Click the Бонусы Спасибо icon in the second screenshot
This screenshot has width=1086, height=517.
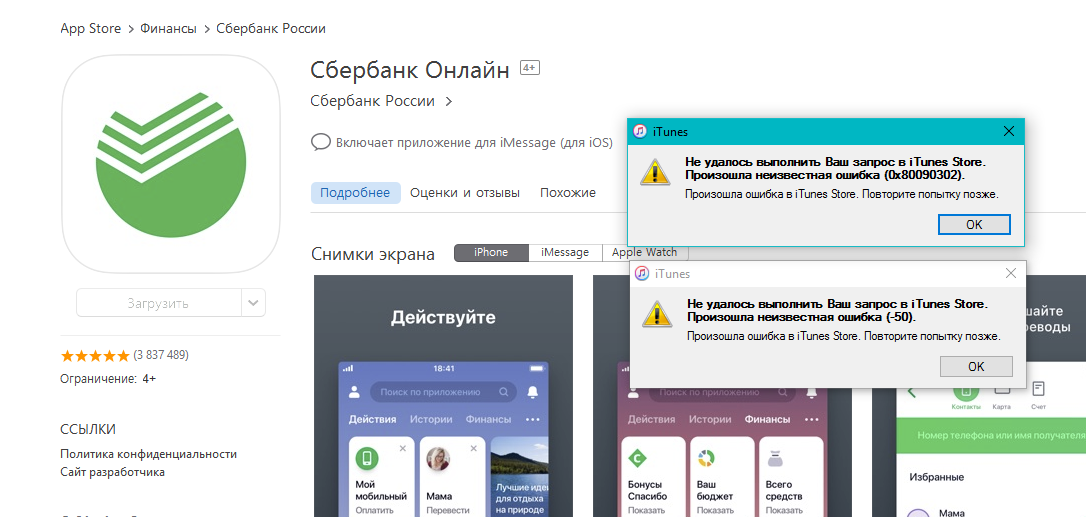639,459
